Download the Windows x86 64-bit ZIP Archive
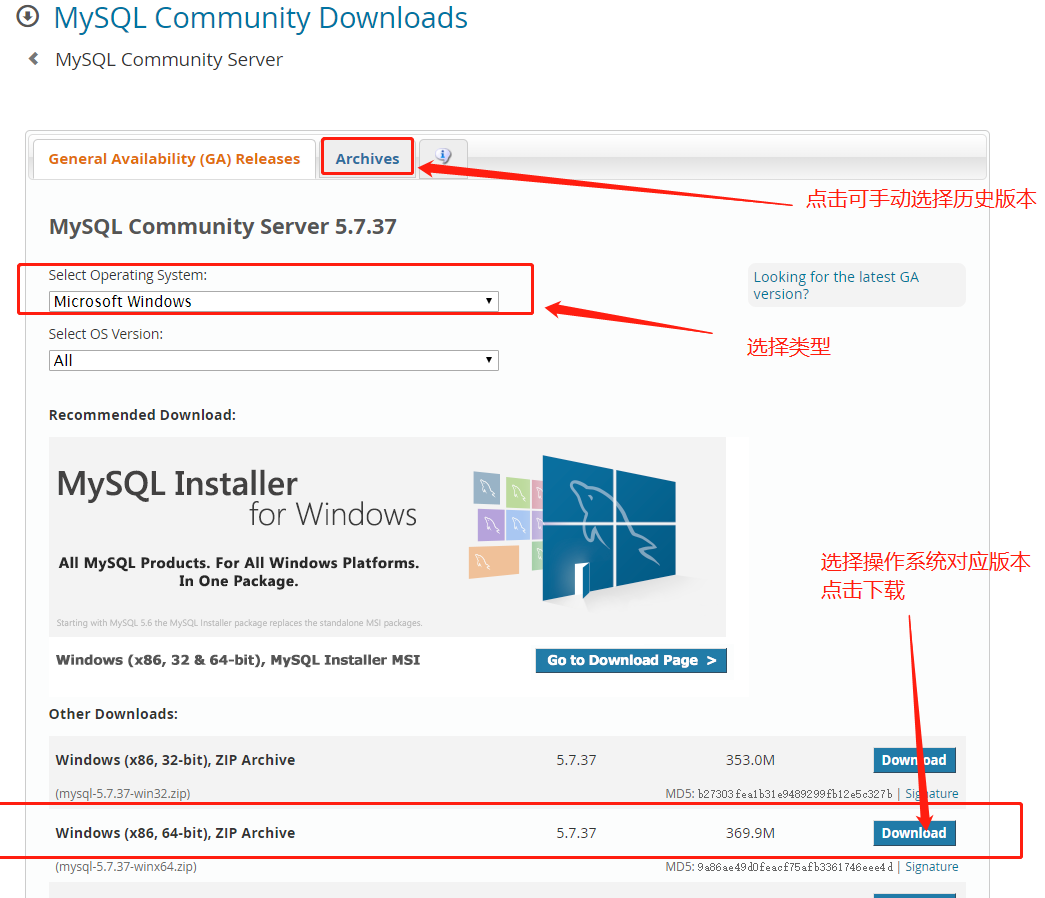This screenshot has height=898, width=1045. coord(914,833)
